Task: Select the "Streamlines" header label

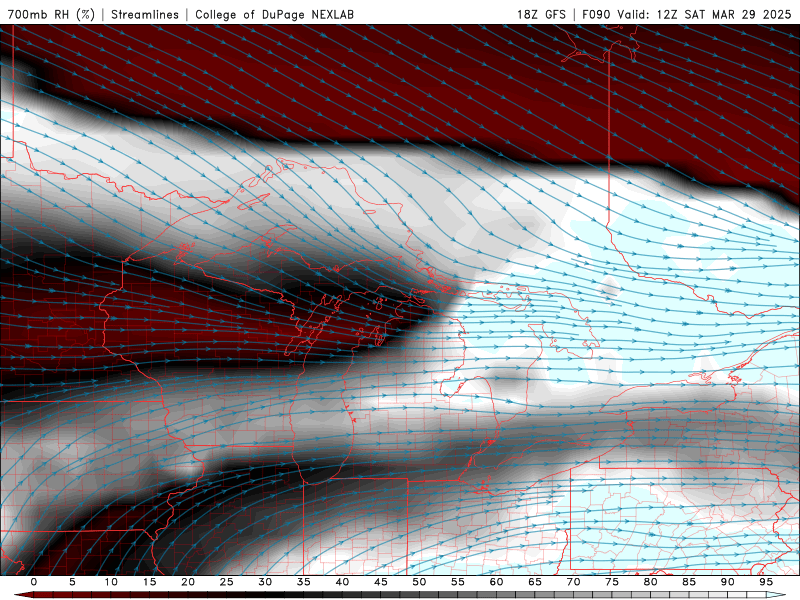Action: tap(145, 14)
